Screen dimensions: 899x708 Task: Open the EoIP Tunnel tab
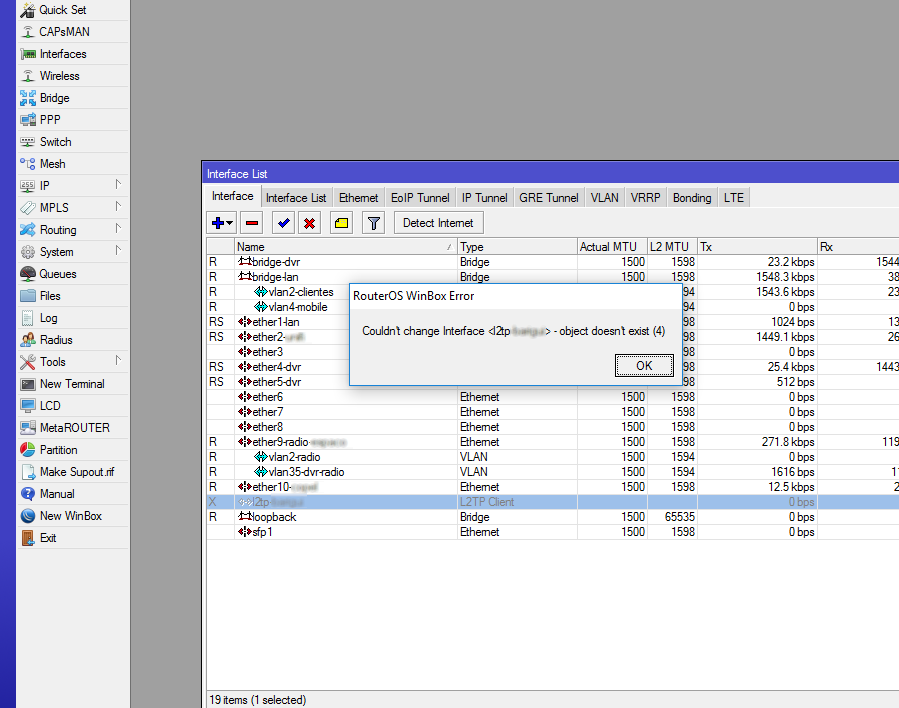420,198
